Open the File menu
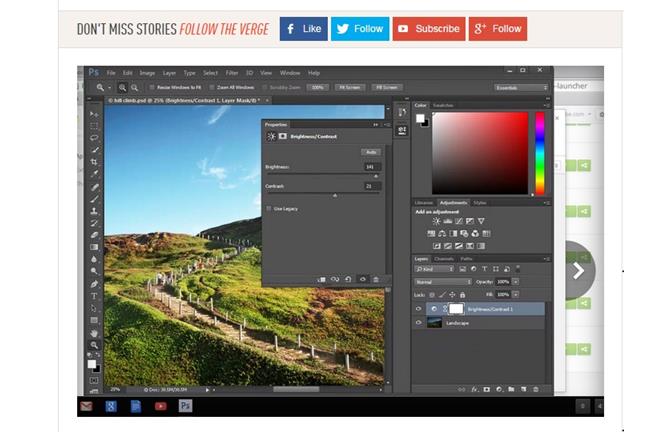650x432 pixels. [111, 73]
